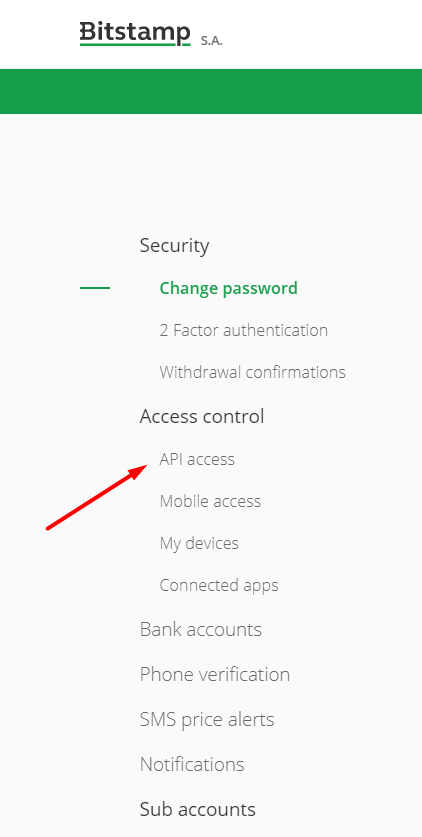
Task: Click the Bitstamp logo
Action: (135, 34)
